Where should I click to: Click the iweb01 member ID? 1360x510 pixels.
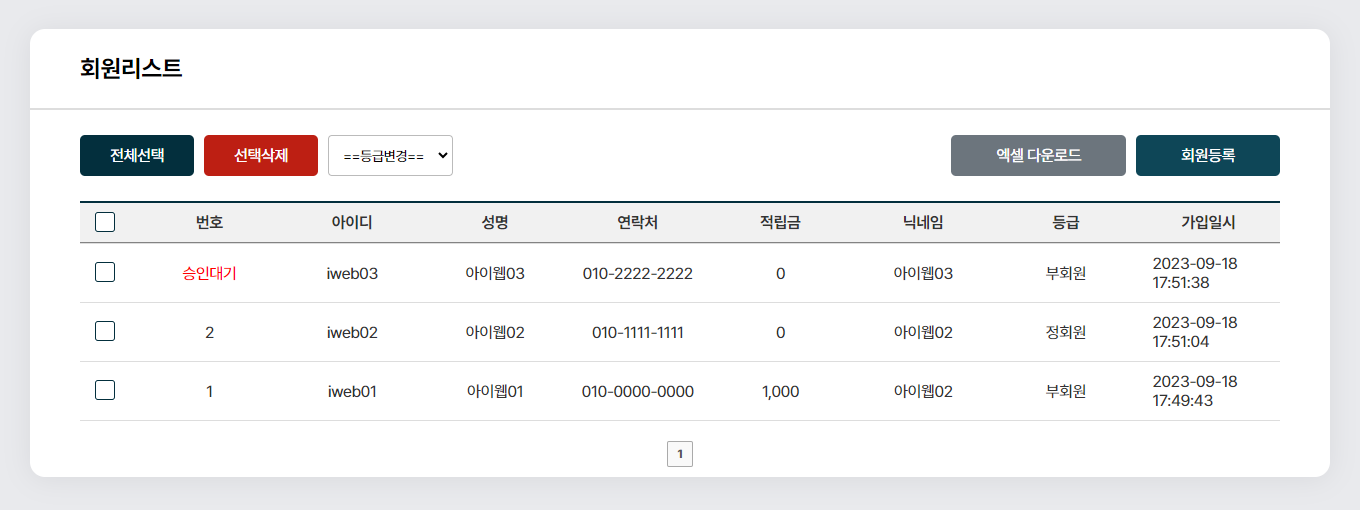click(352, 391)
